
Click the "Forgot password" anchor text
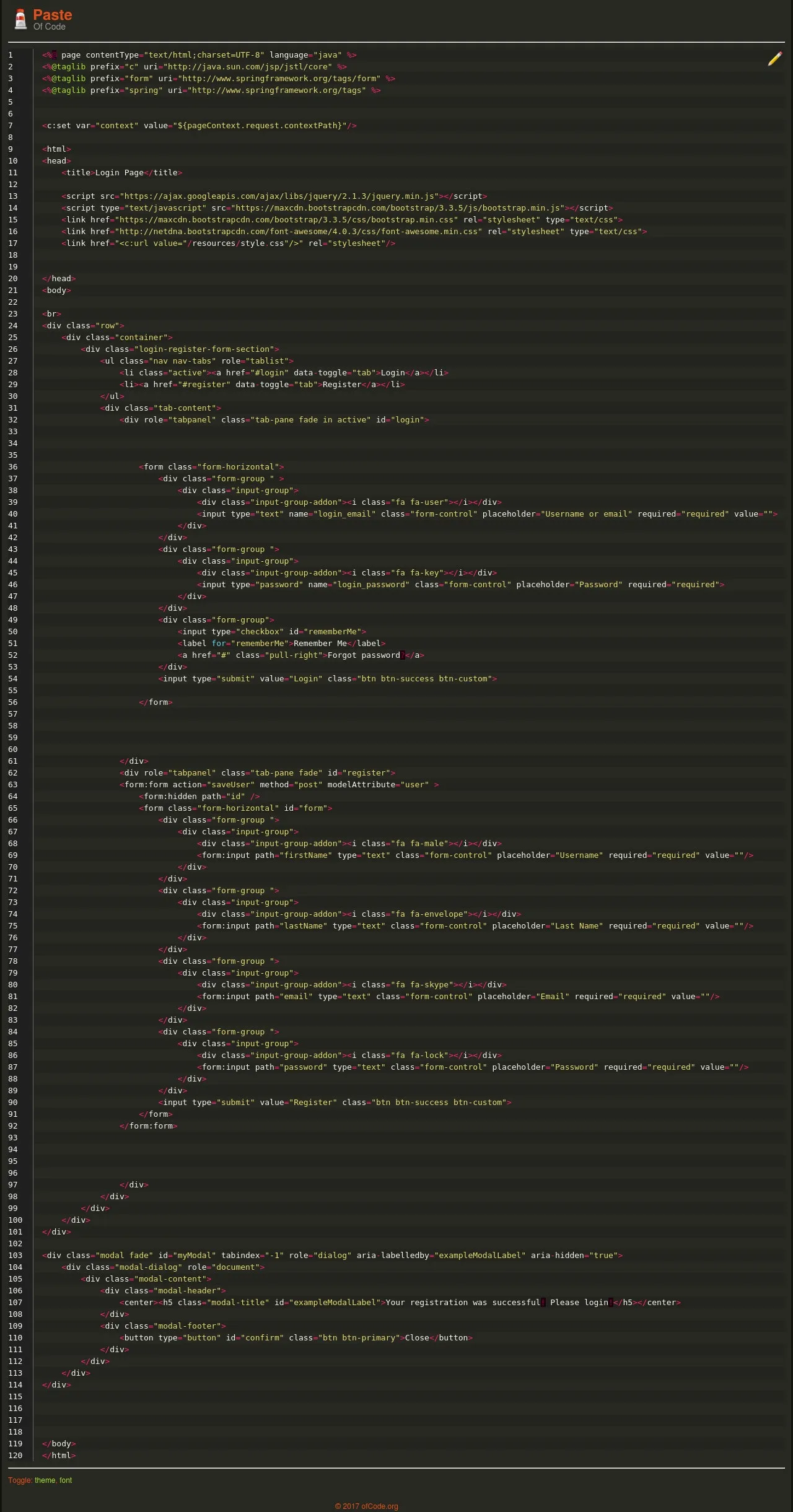click(x=364, y=655)
